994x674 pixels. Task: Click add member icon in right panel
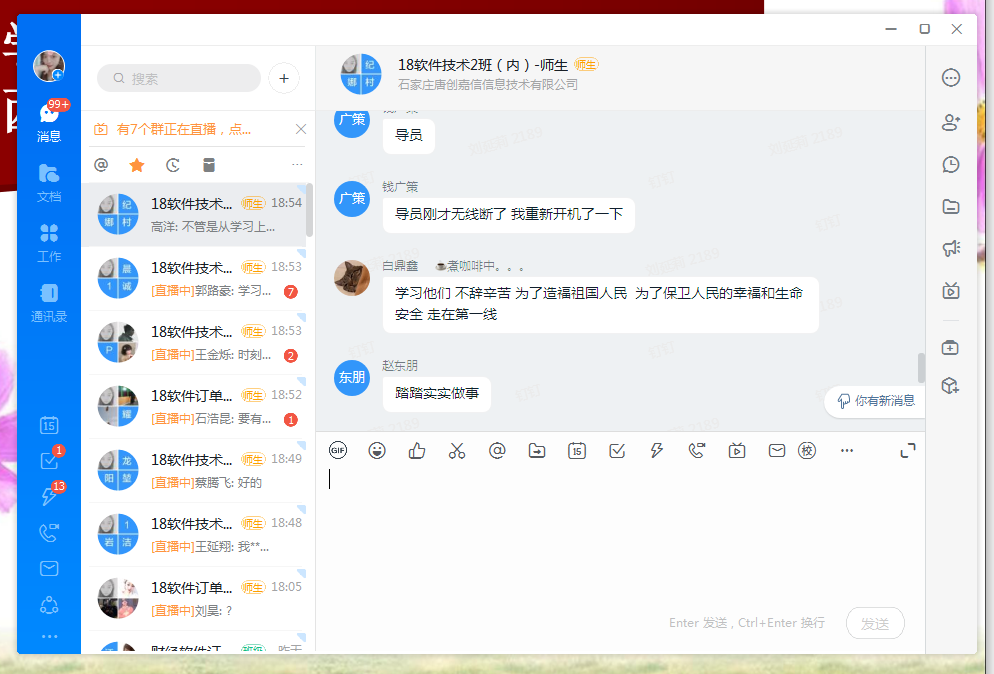[x=951, y=122]
